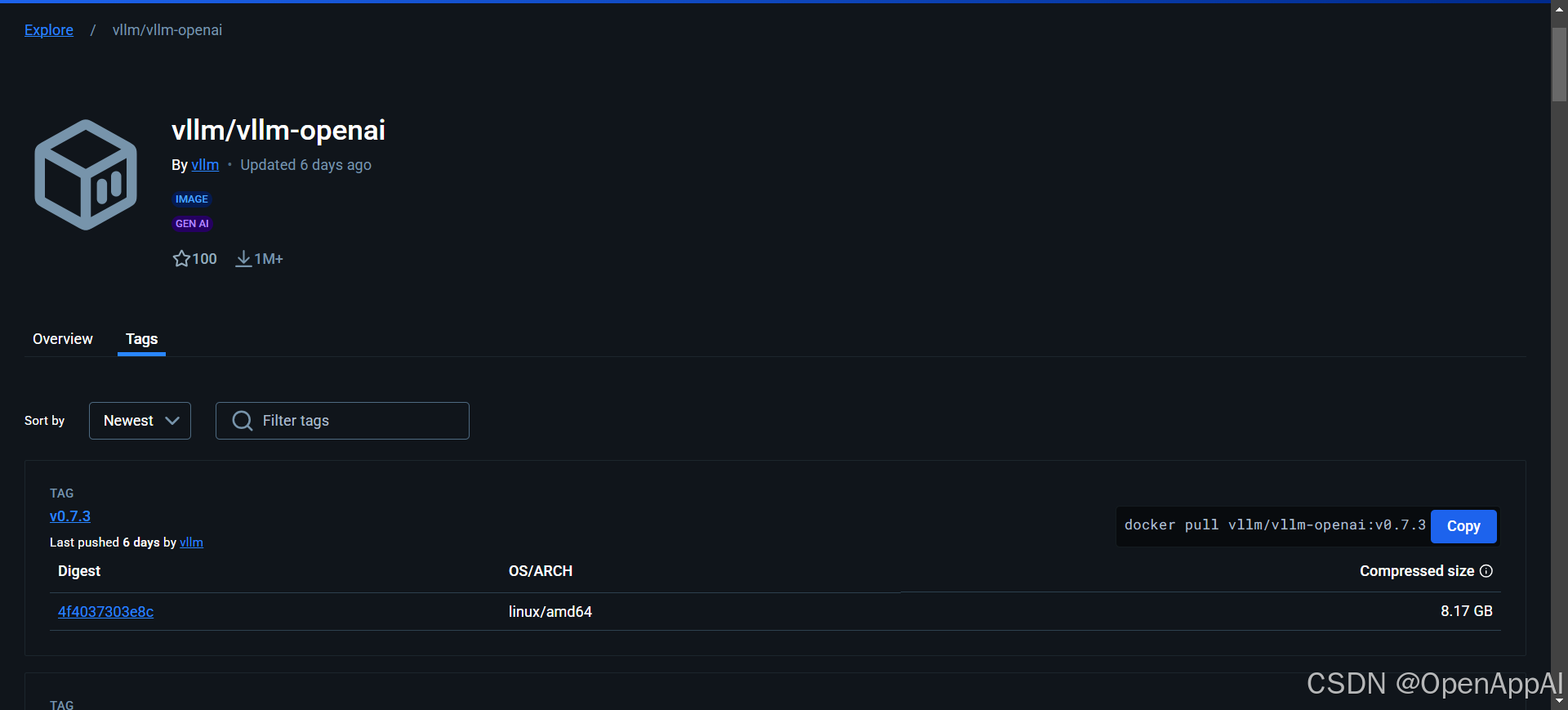Open the Newest sort dropdown
The image size is (1568, 710).
[x=140, y=421]
